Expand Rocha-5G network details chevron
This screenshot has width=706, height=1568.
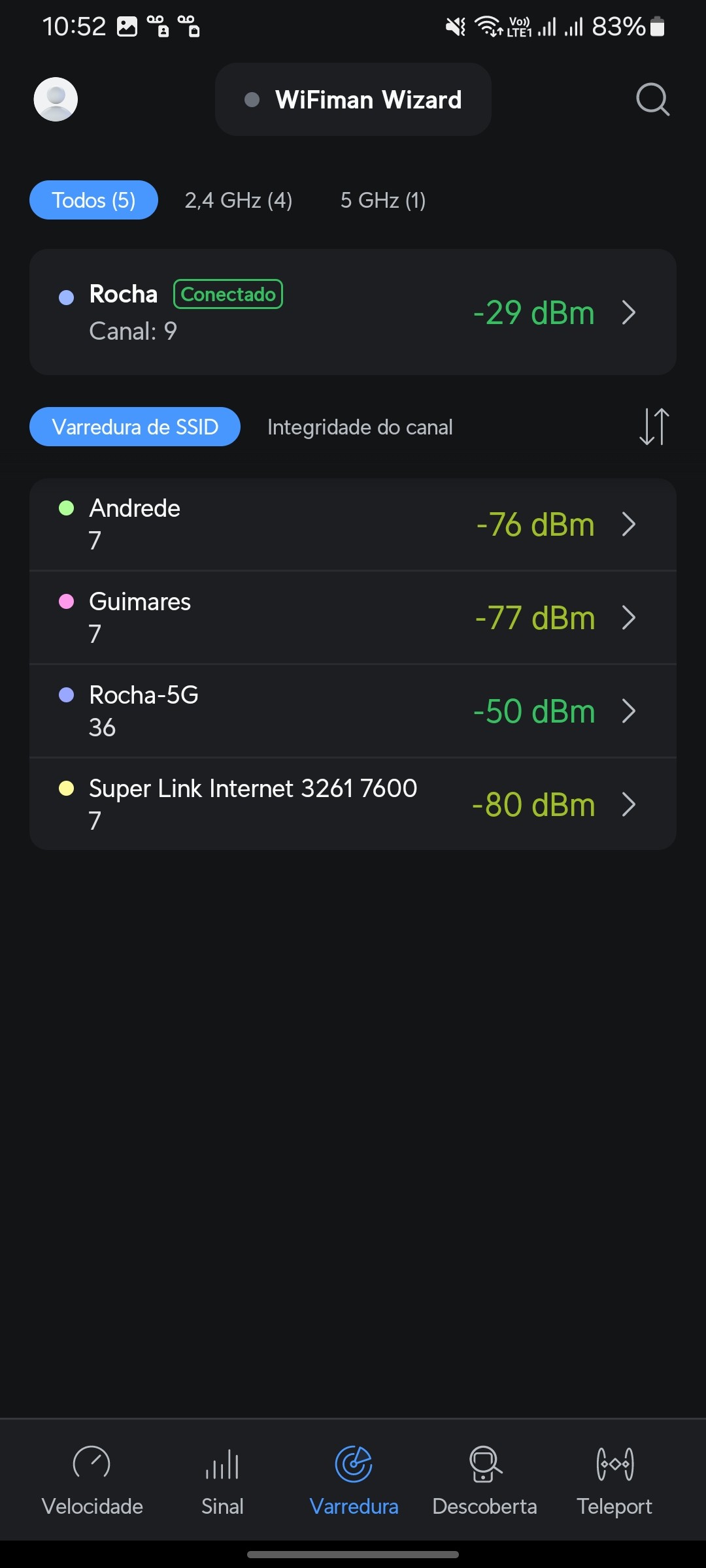(629, 711)
